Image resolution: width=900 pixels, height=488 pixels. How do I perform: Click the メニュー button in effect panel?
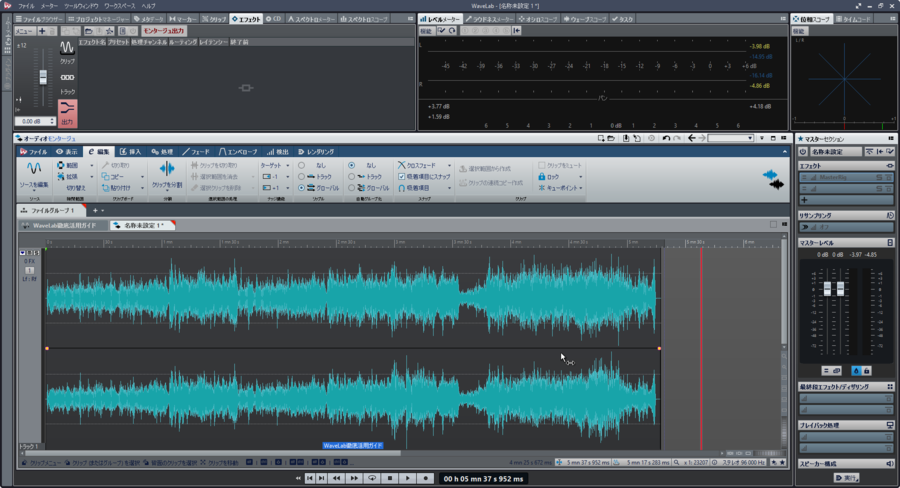[24, 31]
